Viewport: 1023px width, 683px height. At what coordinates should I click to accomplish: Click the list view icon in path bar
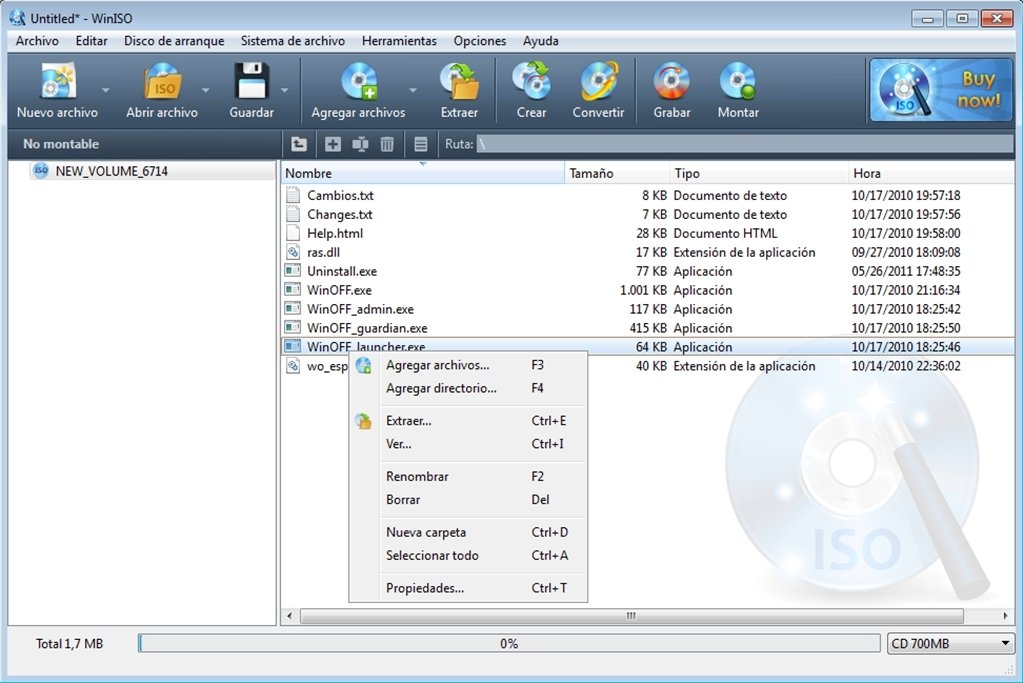[421, 144]
